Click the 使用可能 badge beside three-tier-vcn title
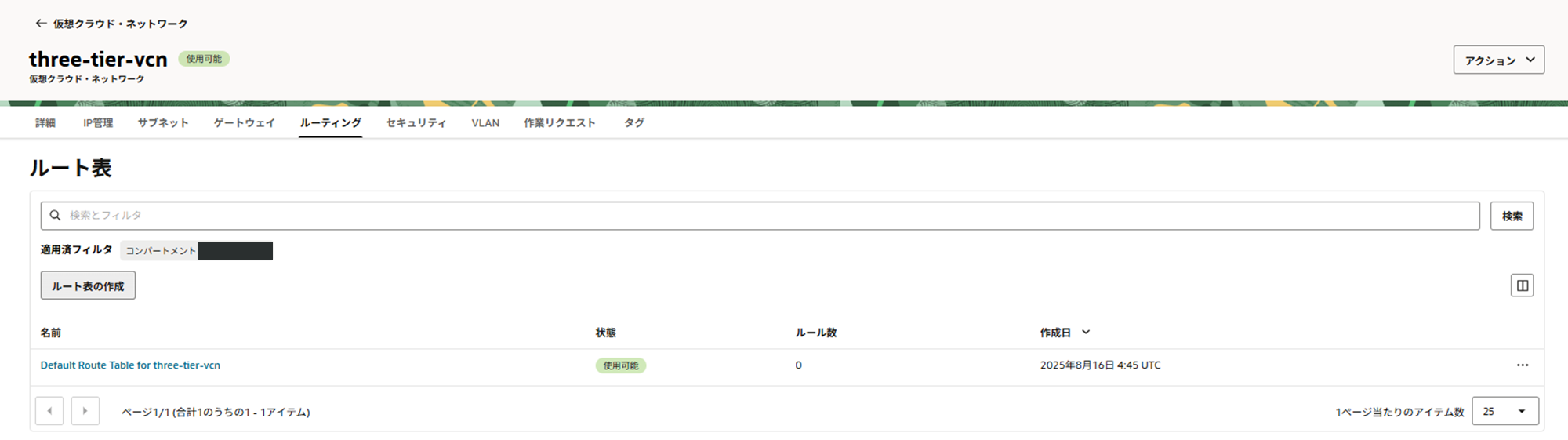 pos(204,59)
